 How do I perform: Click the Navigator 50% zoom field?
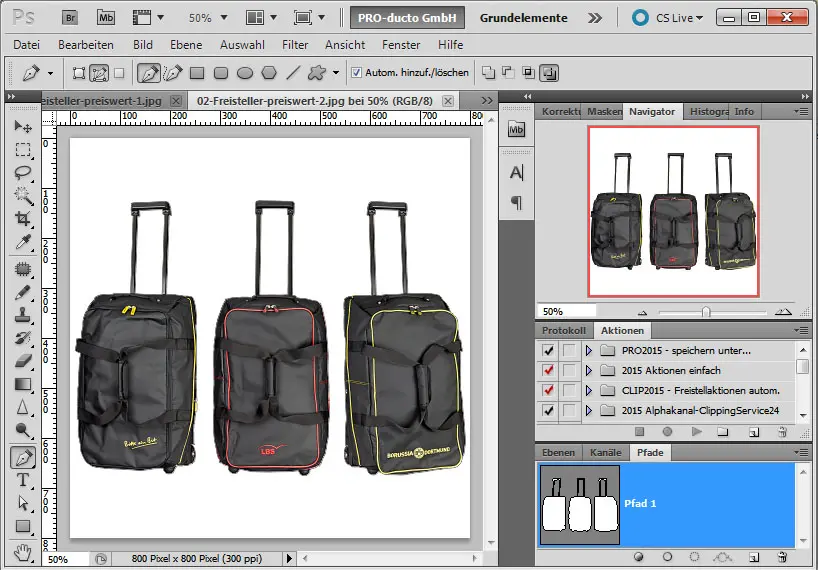click(567, 311)
